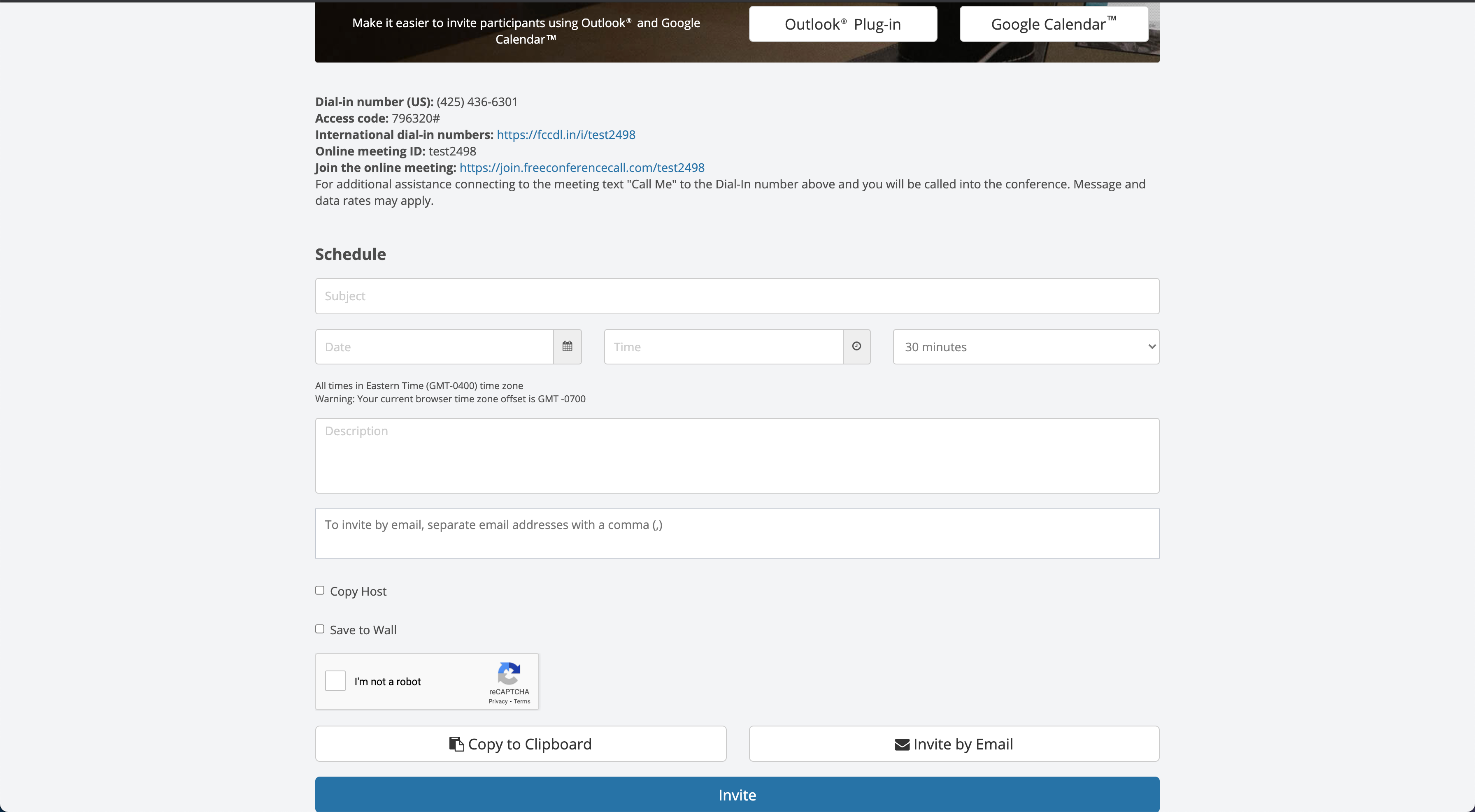The image size is (1475, 812).
Task: Select the online meeting ID test2498
Action: [x=452, y=151]
